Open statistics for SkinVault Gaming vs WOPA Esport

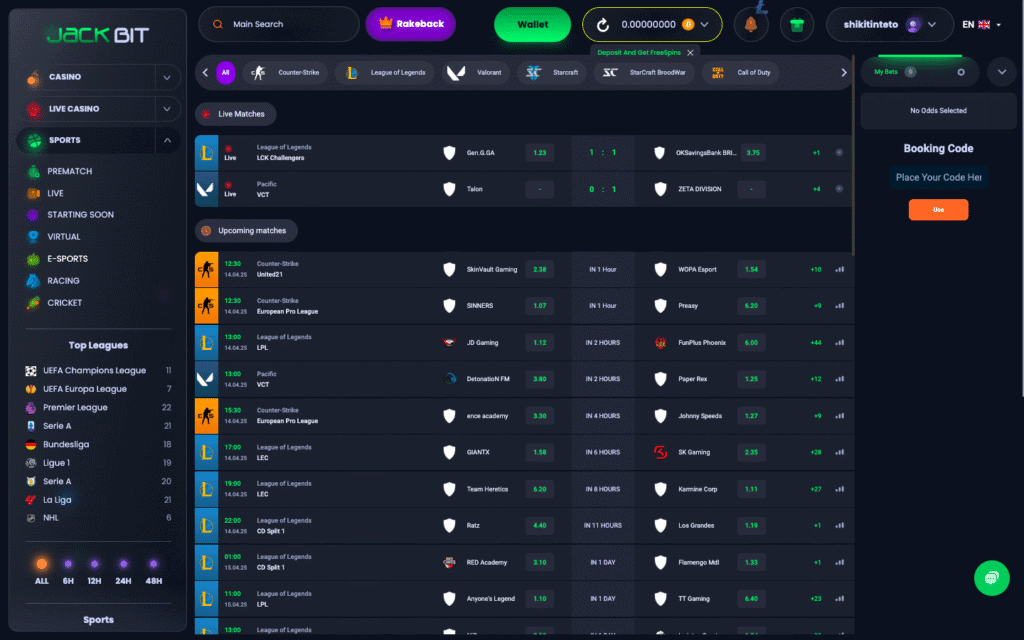[839, 269]
